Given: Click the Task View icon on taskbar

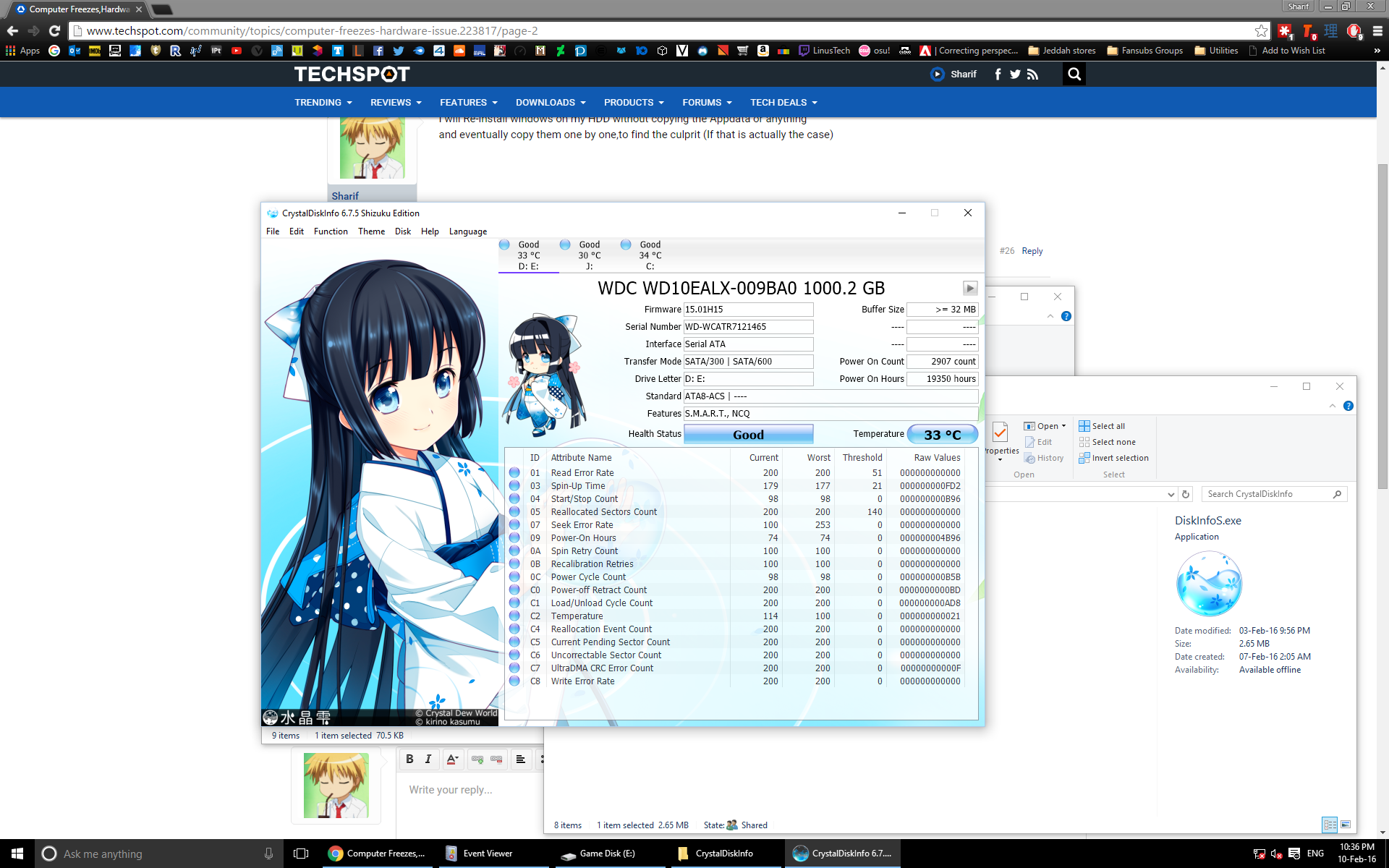Looking at the screenshot, I should (x=301, y=854).
